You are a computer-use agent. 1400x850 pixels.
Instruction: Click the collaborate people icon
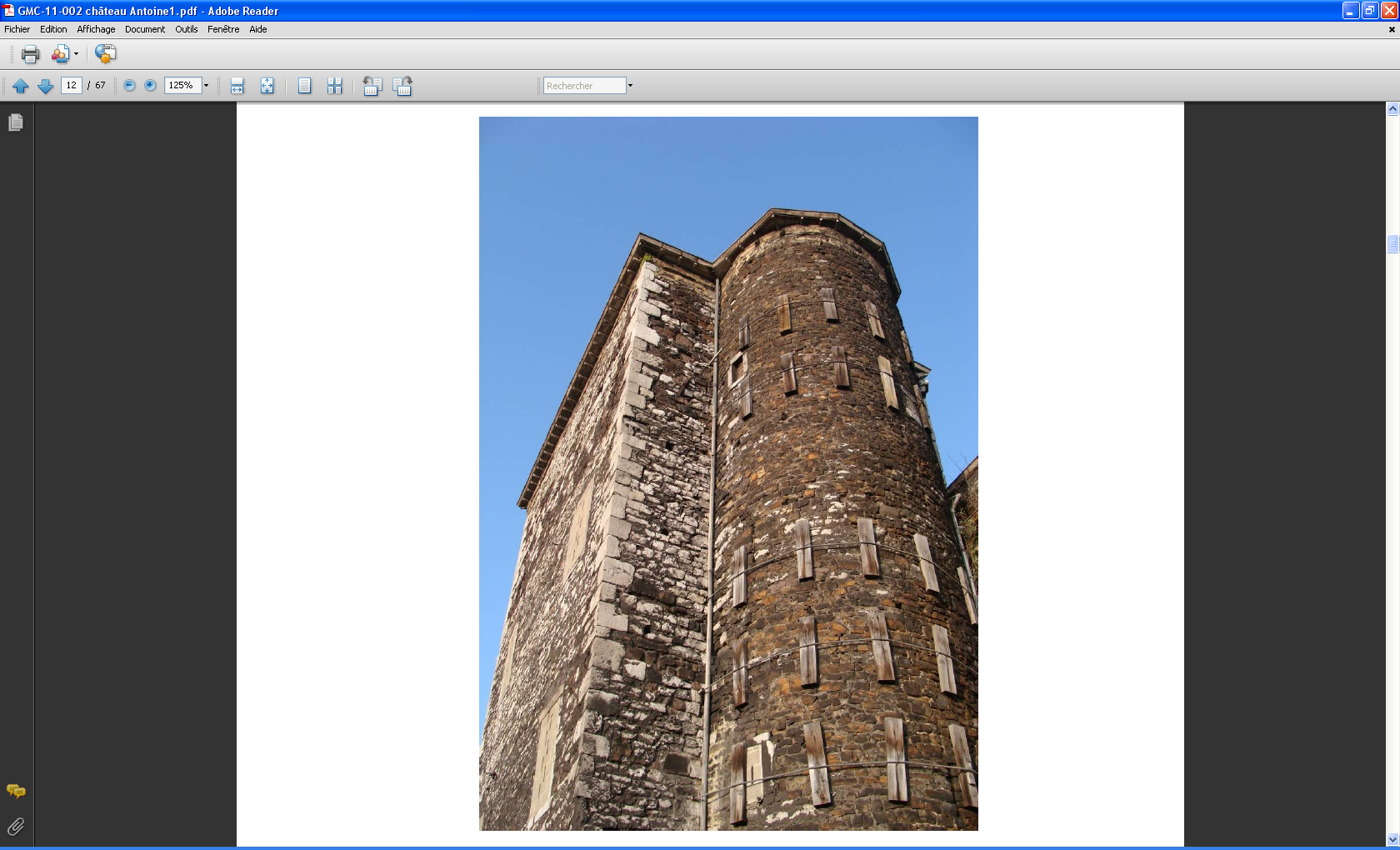pyautogui.click(x=60, y=54)
